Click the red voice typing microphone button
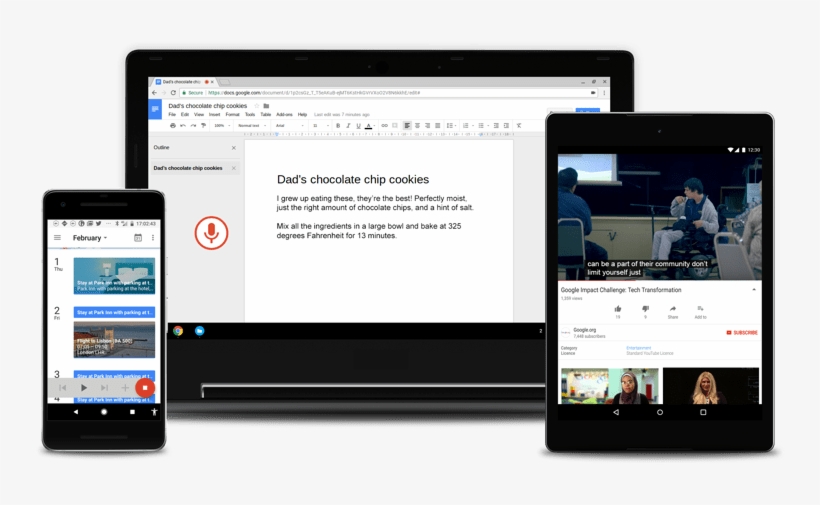Image resolution: width=820 pixels, height=505 pixels. [211, 232]
